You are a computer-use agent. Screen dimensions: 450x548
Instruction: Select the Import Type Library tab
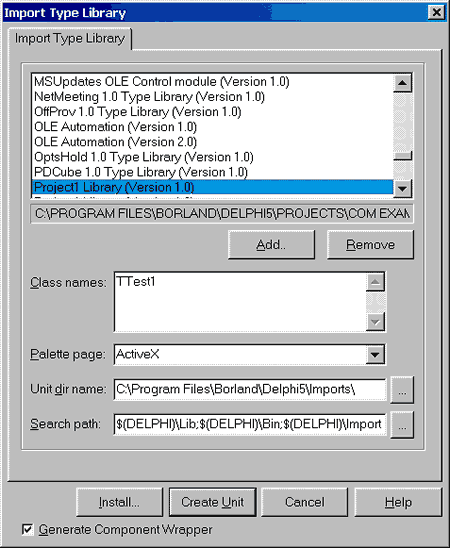70,38
